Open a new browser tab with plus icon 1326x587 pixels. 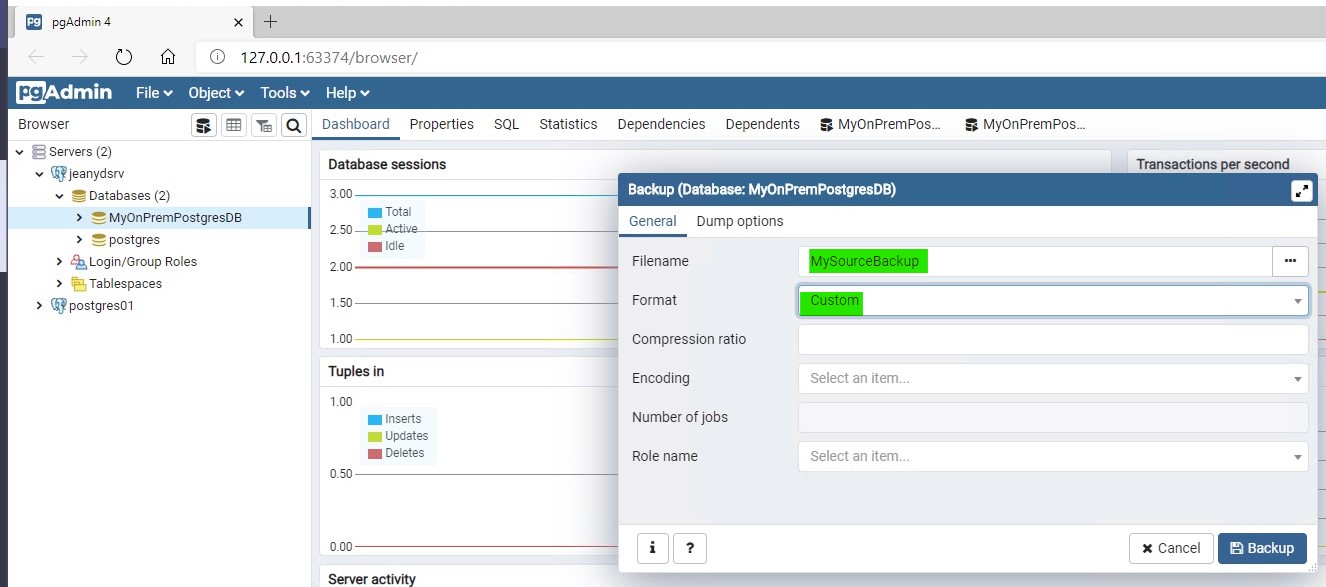270,21
